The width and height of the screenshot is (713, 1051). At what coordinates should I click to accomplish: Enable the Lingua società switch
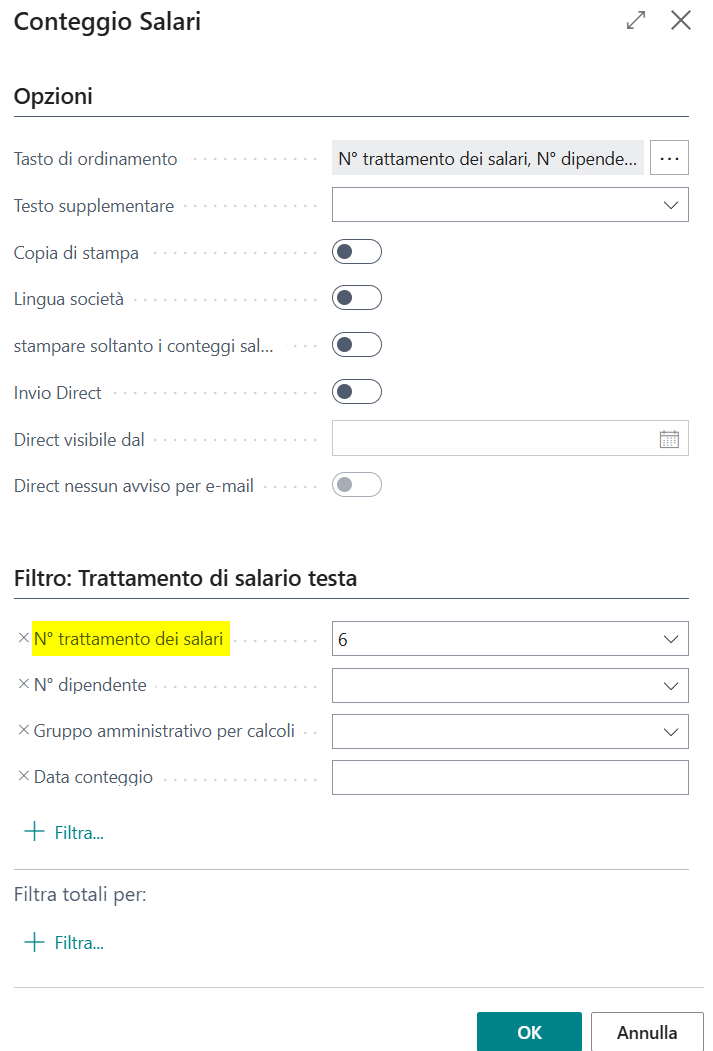pos(357,298)
